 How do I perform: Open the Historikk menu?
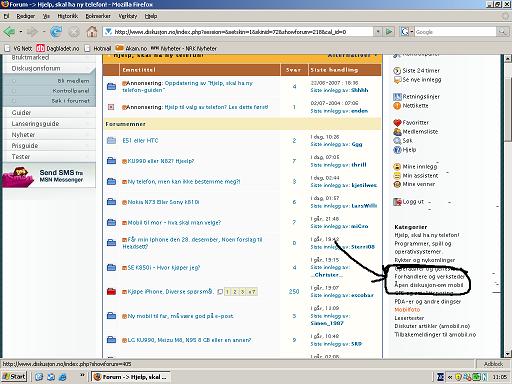(x=68, y=16)
